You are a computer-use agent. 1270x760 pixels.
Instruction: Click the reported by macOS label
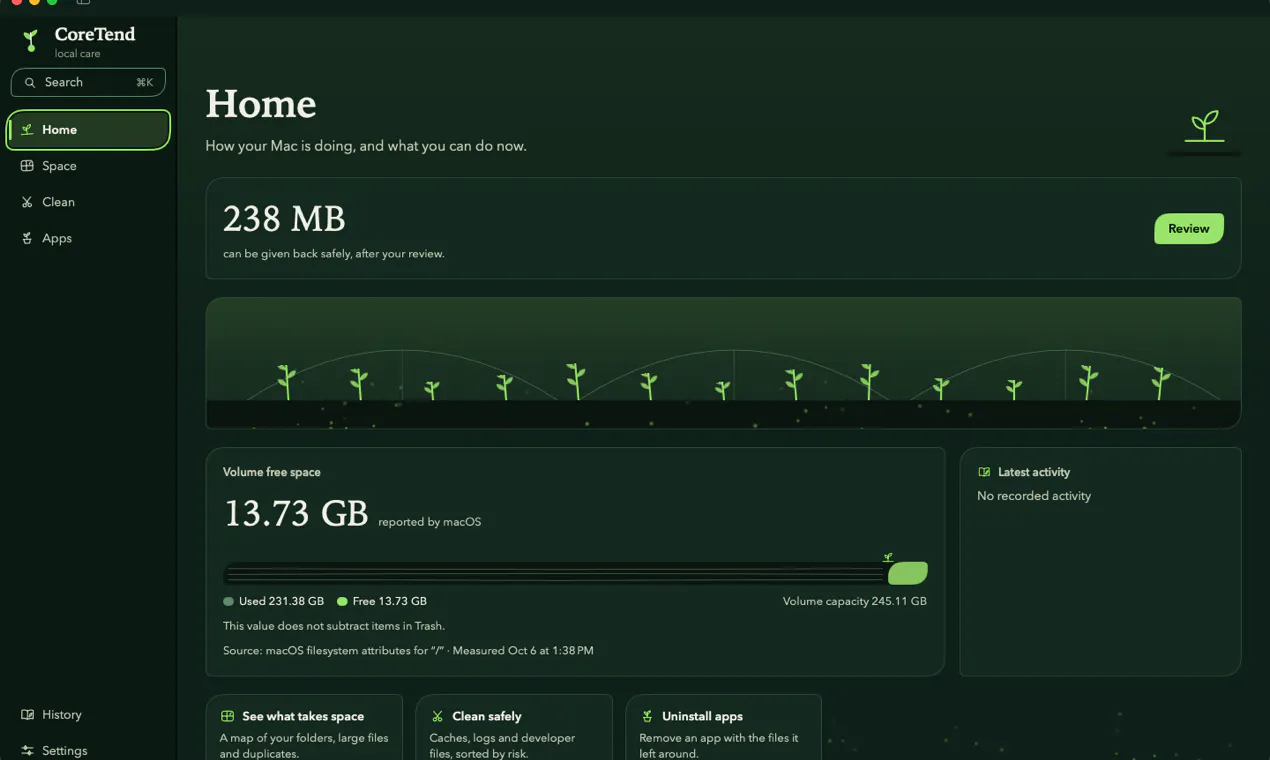pos(430,522)
